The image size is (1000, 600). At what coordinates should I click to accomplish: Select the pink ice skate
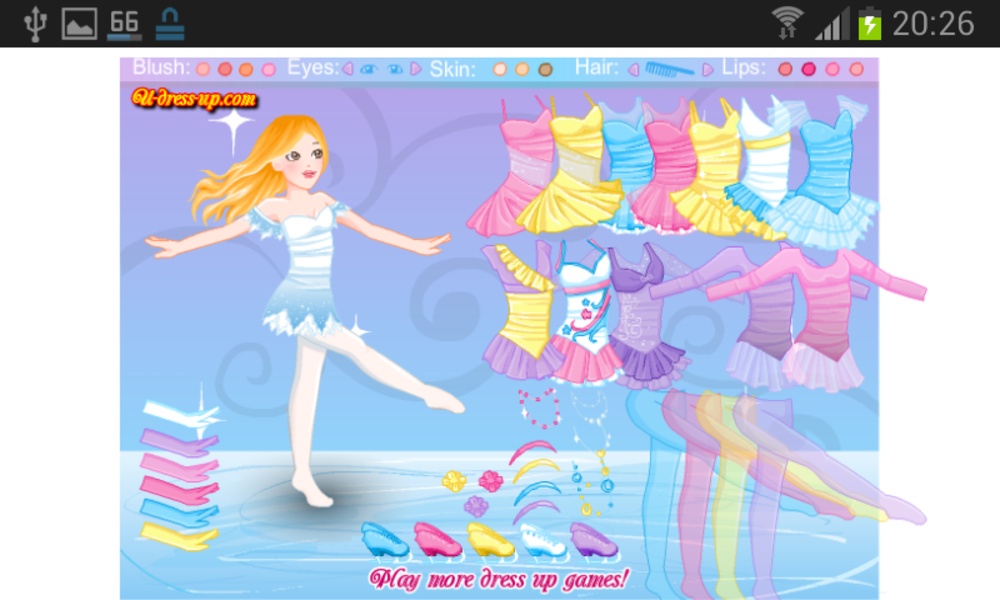(438, 540)
